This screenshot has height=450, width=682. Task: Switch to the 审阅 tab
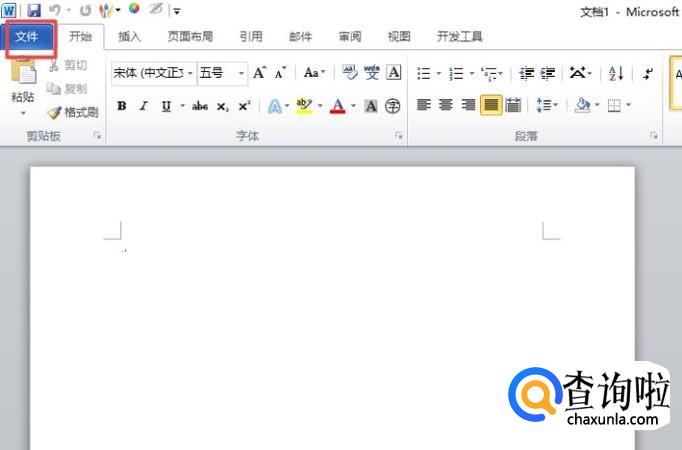pos(350,37)
